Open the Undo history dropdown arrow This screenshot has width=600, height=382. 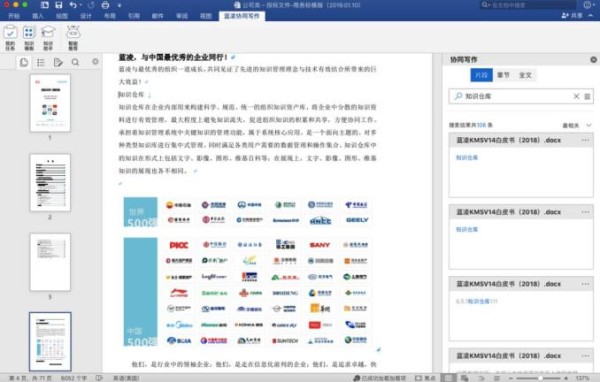(82, 5)
